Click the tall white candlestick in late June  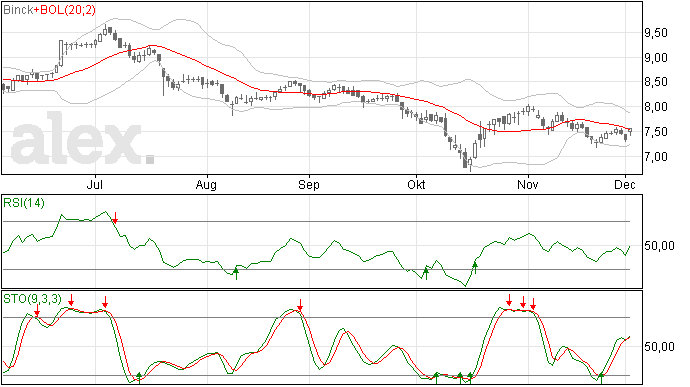point(61,53)
